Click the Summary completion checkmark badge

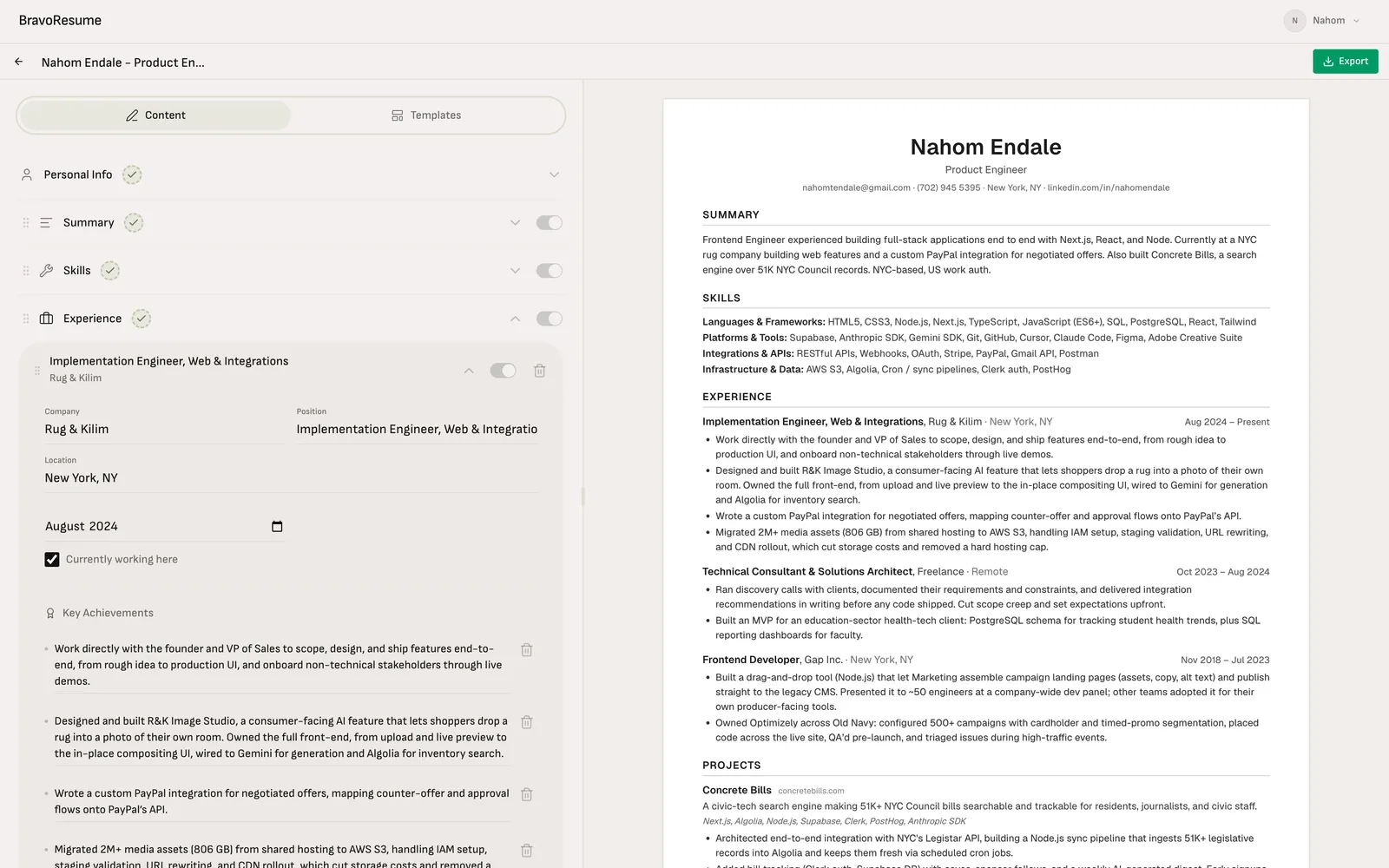click(134, 223)
